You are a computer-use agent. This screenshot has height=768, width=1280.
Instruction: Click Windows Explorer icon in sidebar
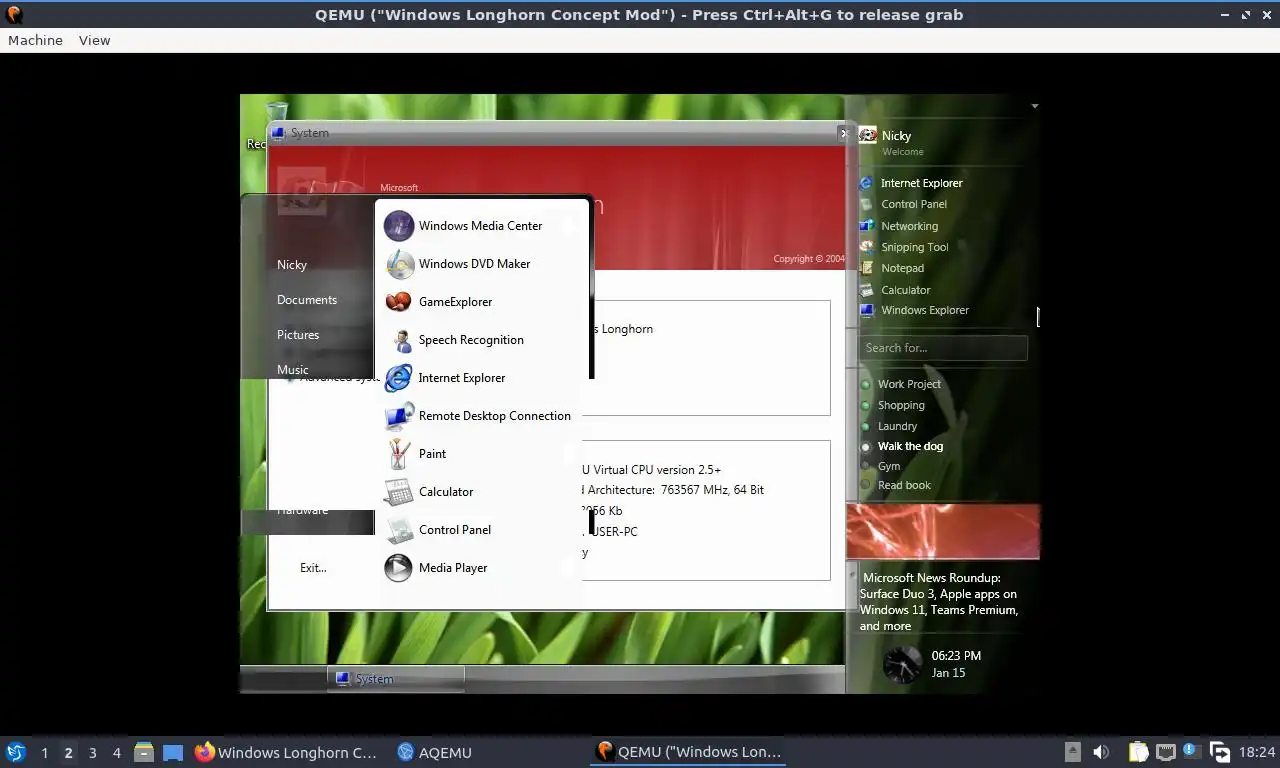(867, 310)
